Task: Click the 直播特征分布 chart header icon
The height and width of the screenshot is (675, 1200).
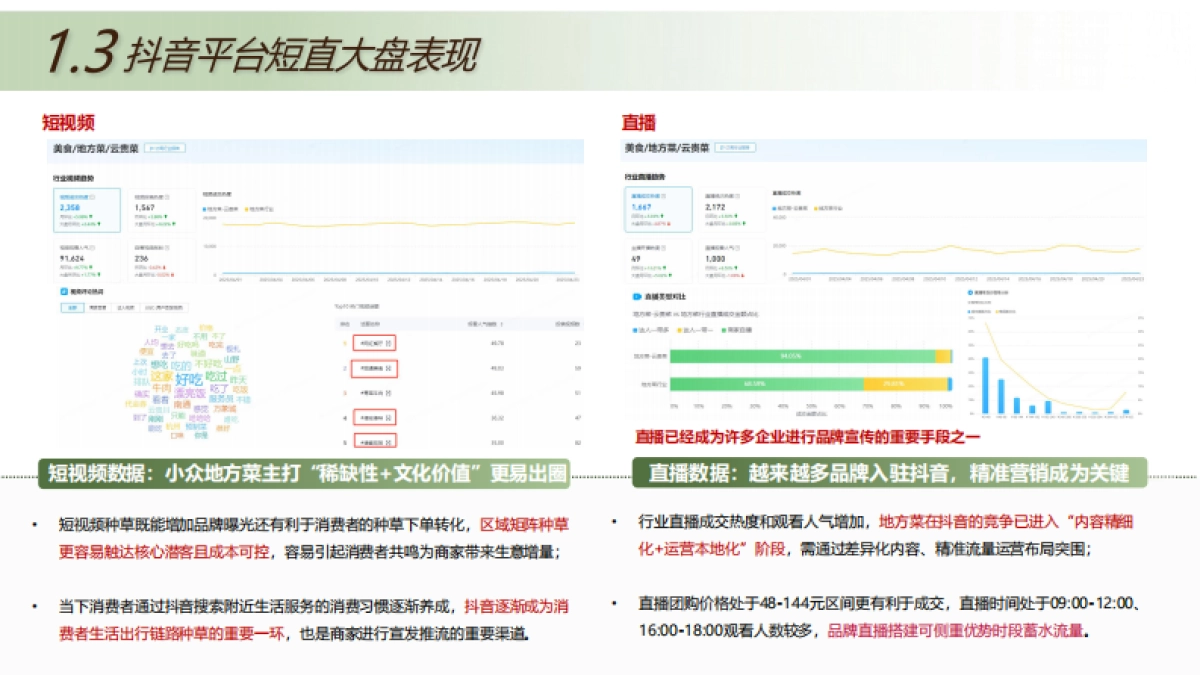Action: tap(969, 293)
